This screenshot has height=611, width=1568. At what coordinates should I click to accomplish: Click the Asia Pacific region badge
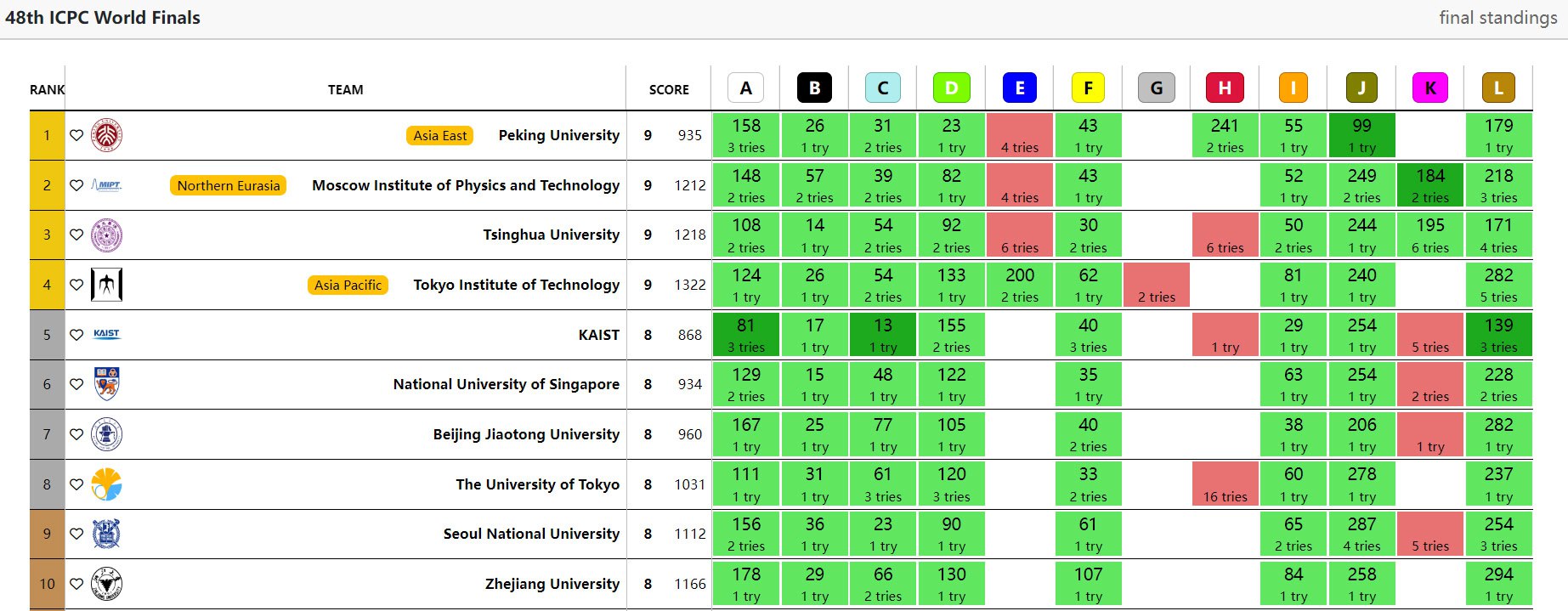click(348, 285)
